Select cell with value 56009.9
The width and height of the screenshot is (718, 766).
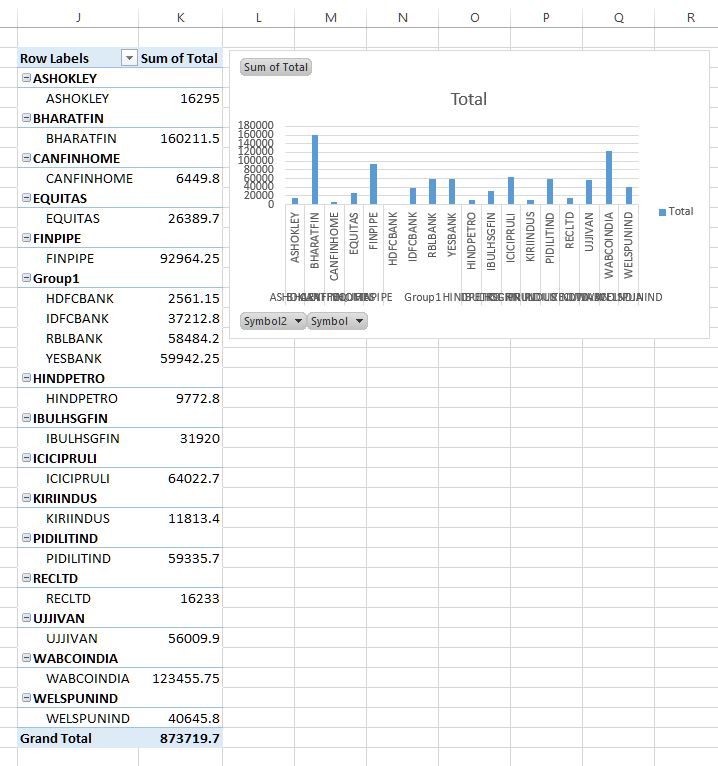click(180, 639)
